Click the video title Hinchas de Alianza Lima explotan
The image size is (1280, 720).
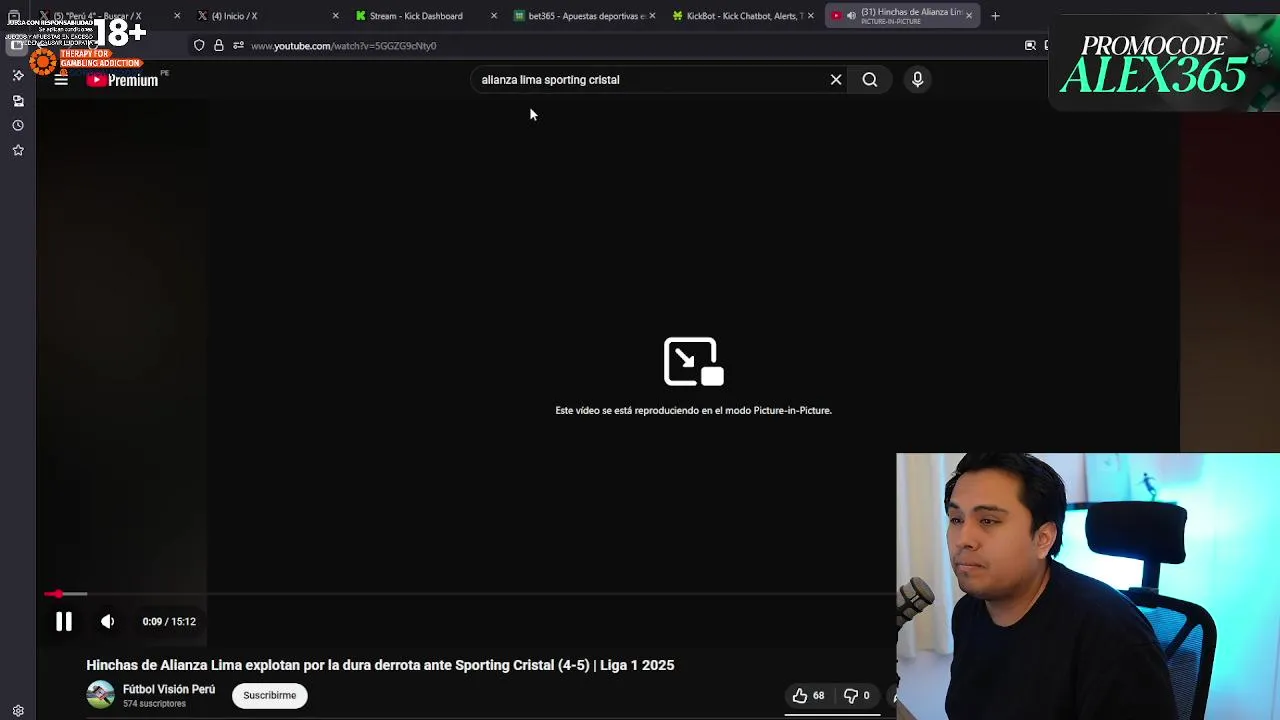[x=380, y=665]
